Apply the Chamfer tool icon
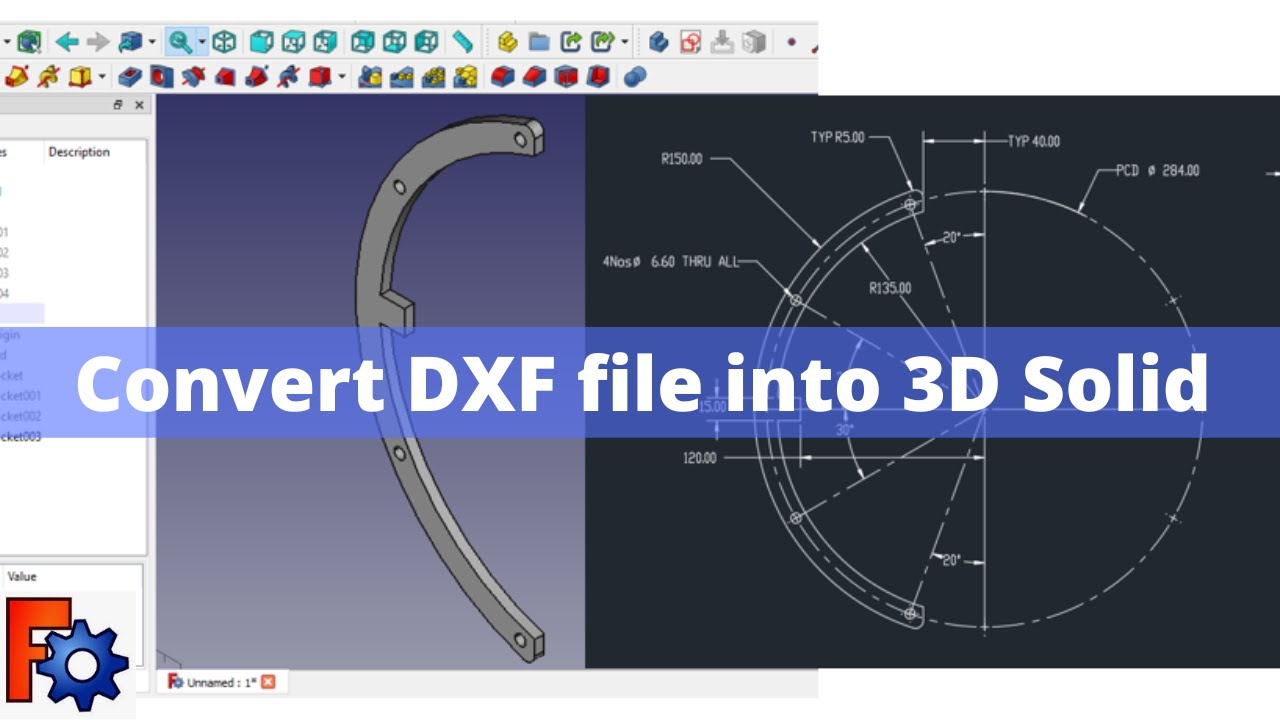The width and height of the screenshot is (1280, 720). [x=535, y=76]
